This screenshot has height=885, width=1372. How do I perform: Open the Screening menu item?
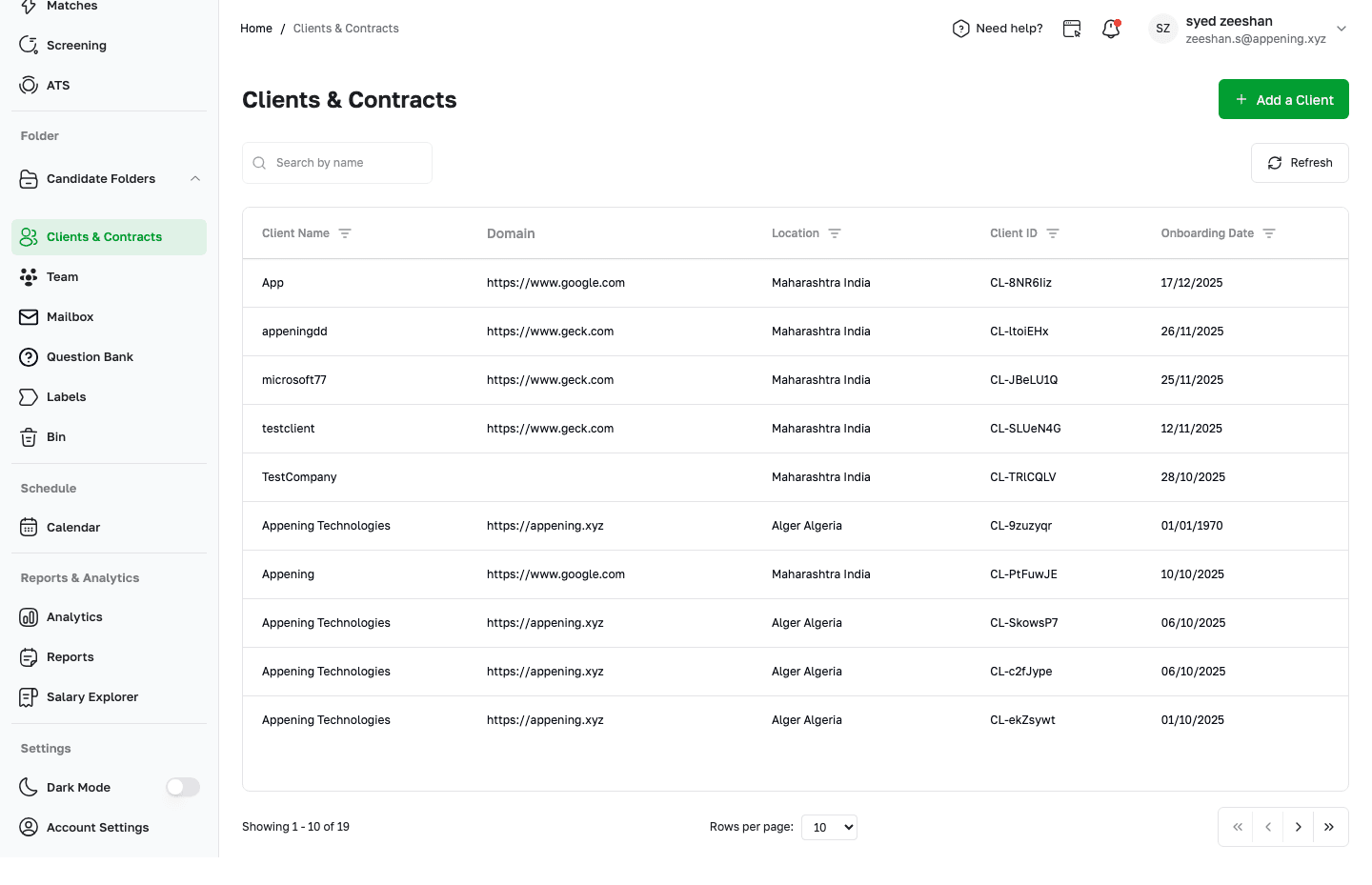(x=109, y=45)
